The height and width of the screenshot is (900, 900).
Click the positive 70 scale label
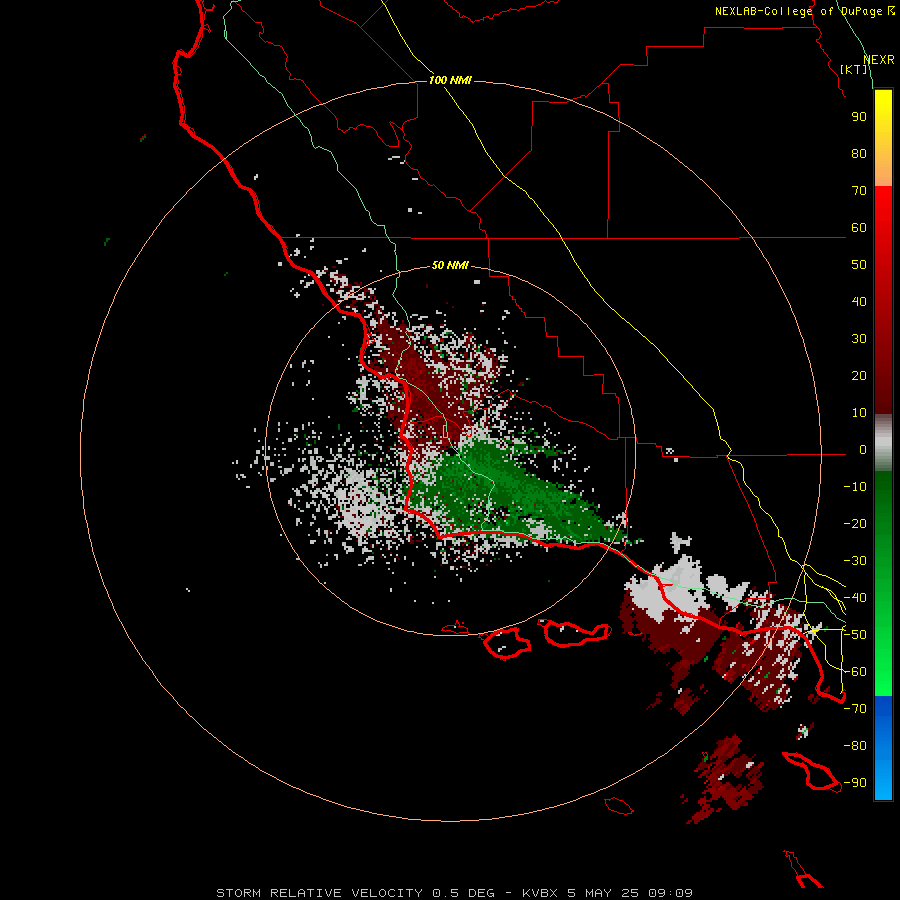pyautogui.click(x=859, y=191)
